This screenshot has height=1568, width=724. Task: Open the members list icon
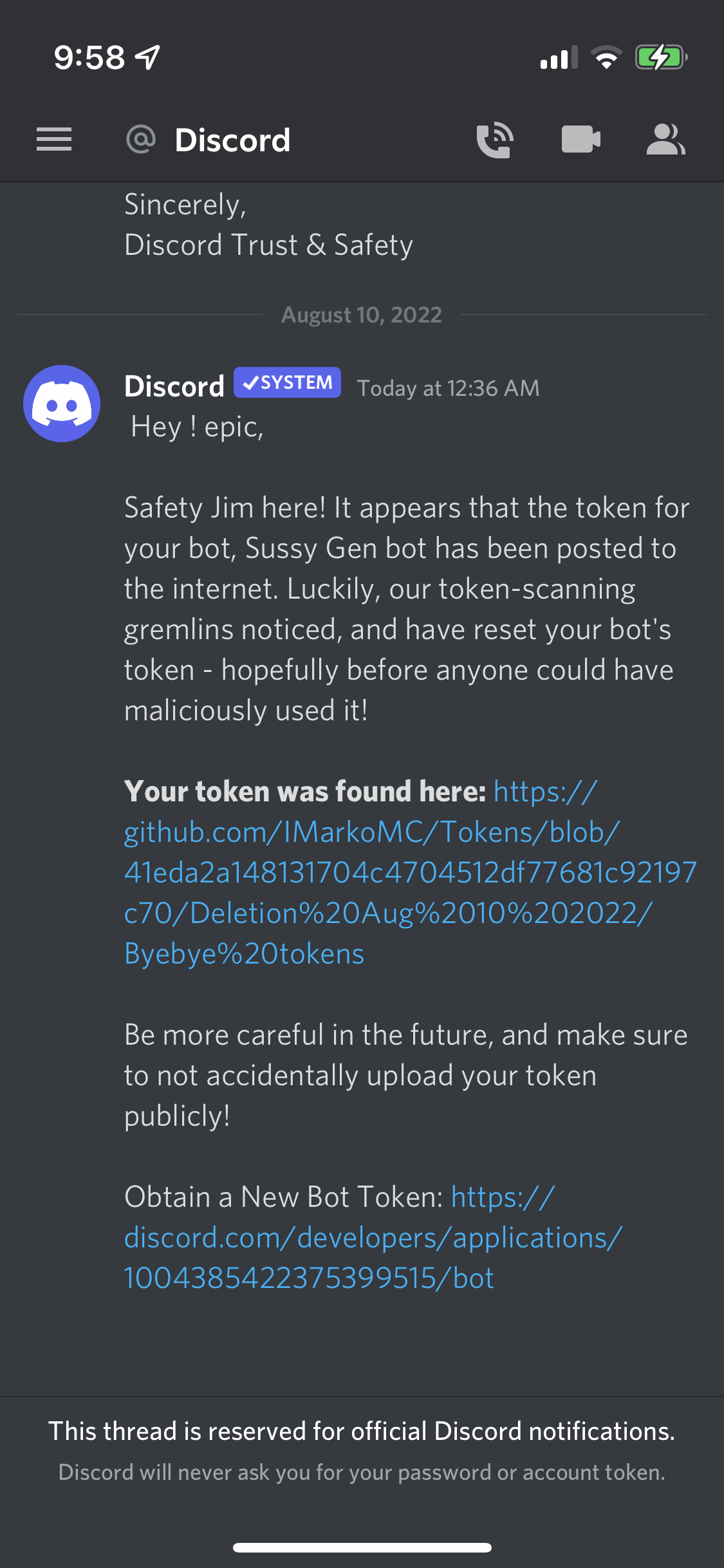click(x=666, y=139)
